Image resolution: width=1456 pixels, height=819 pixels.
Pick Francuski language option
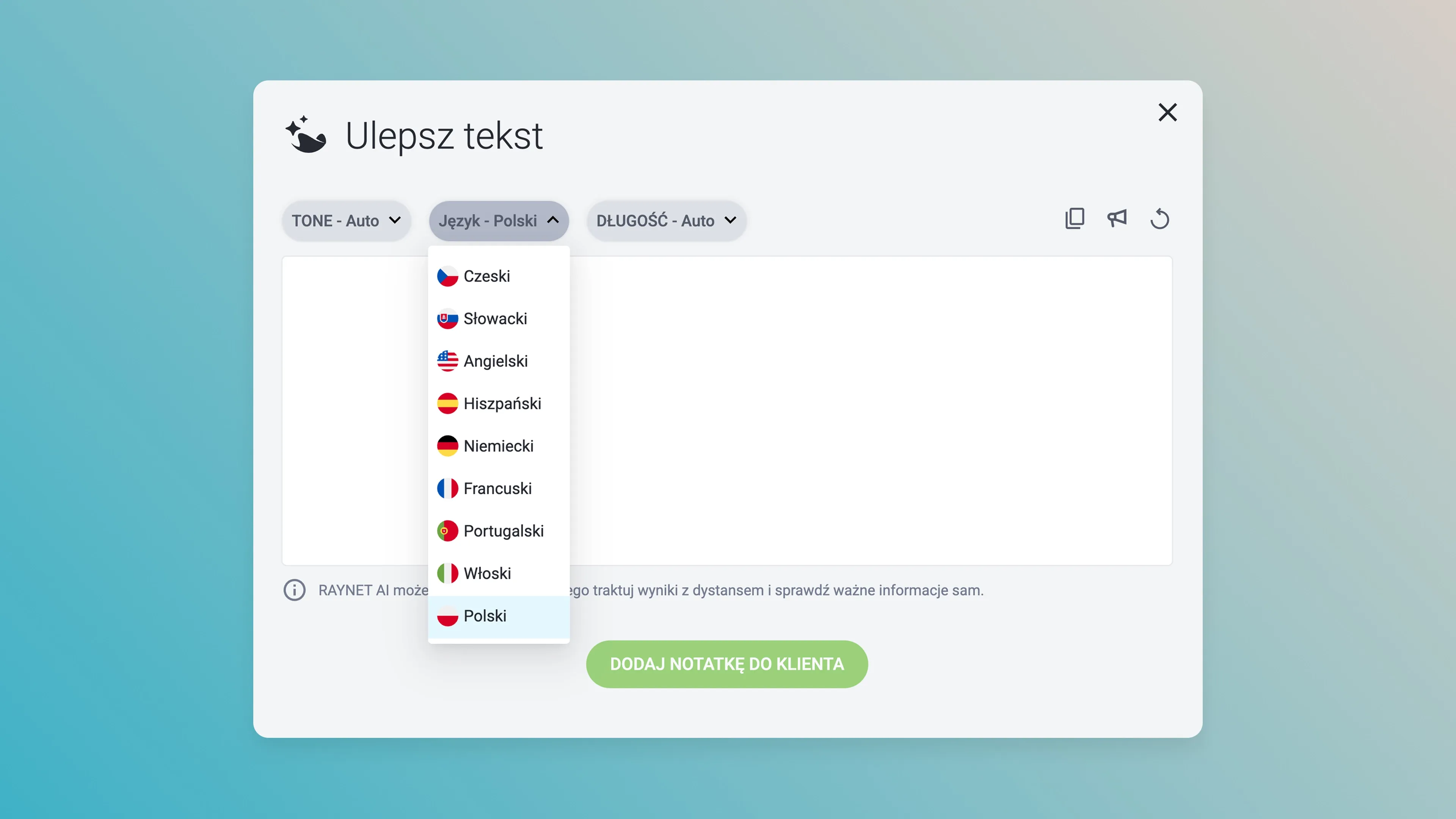pyautogui.click(x=497, y=488)
